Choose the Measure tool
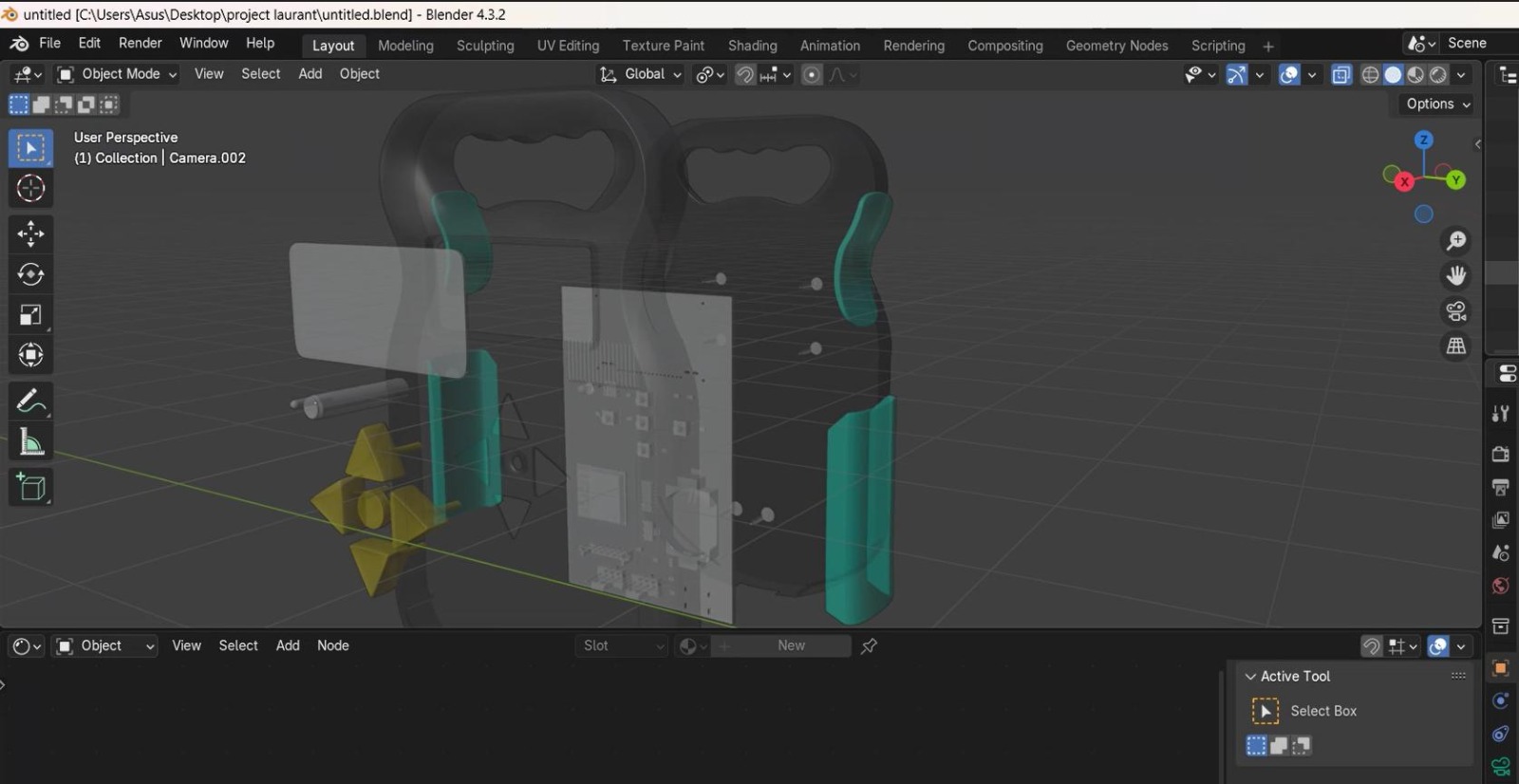This screenshot has height=784, width=1519. coord(30,442)
